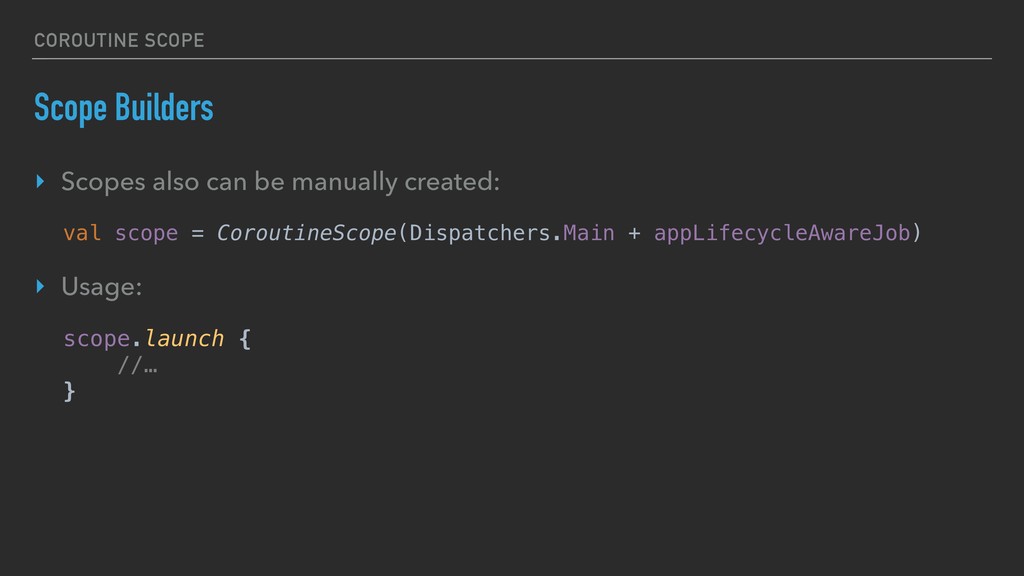Click the yellow 'launch' function call

click(x=184, y=339)
